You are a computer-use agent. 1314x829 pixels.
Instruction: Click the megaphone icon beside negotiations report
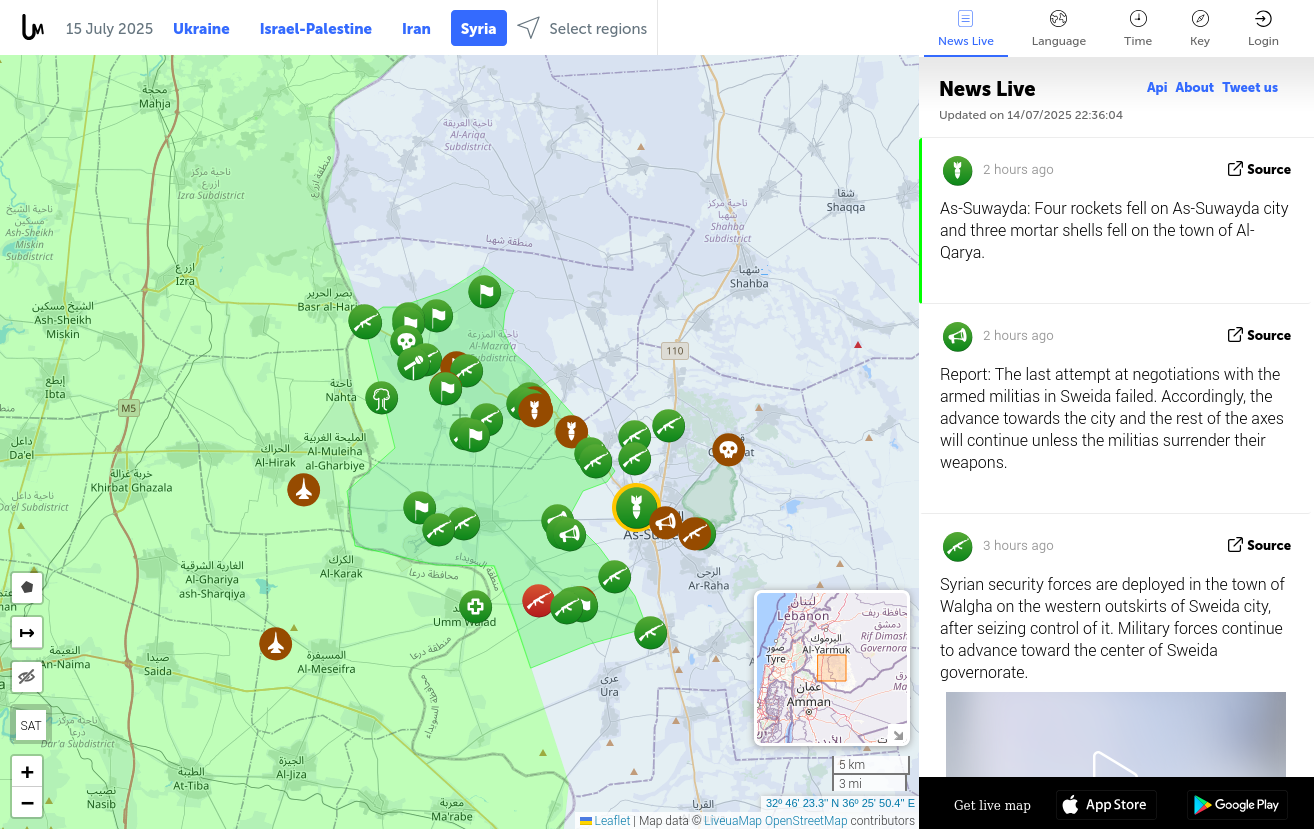coord(958,337)
